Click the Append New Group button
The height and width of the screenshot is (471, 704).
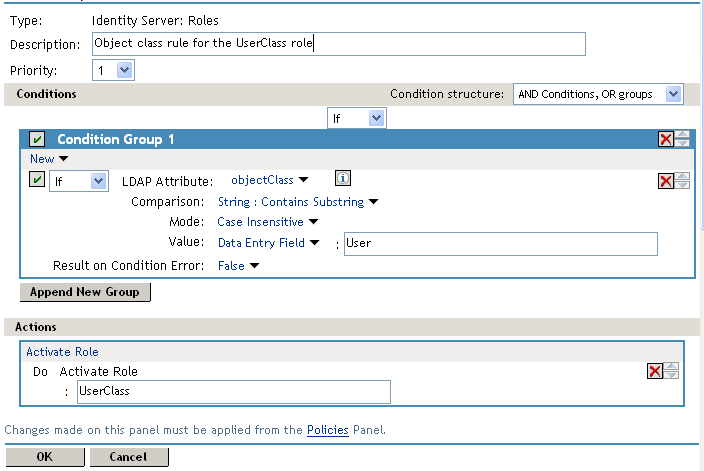coord(85,292)
